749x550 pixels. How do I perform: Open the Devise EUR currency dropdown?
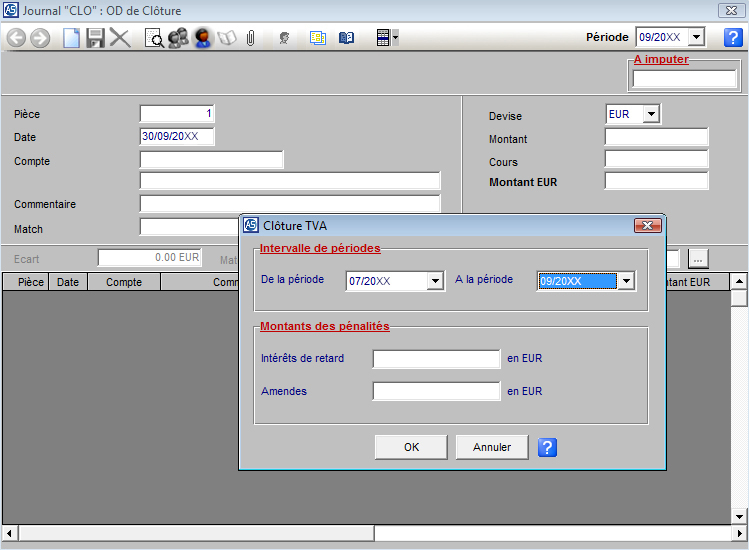651,114
